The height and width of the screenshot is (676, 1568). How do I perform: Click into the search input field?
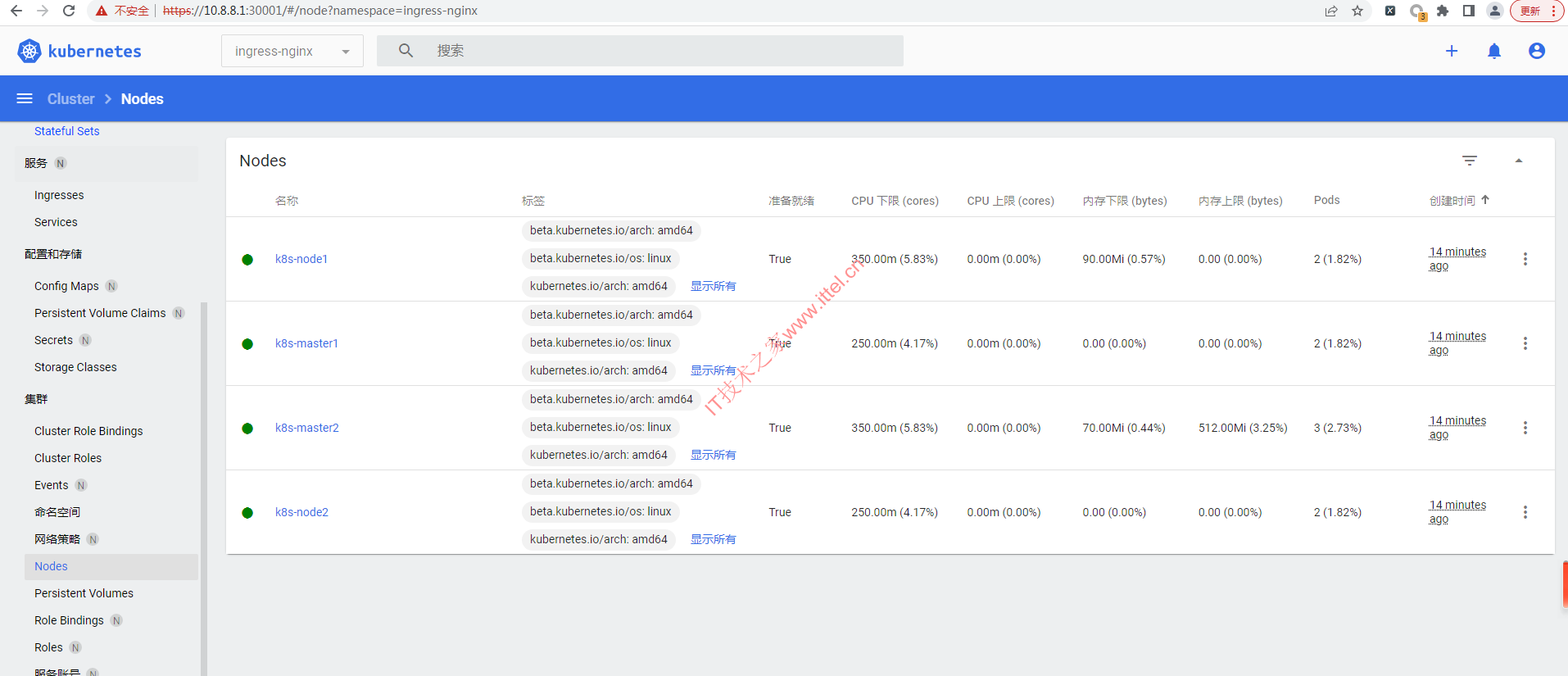[640, 51]
